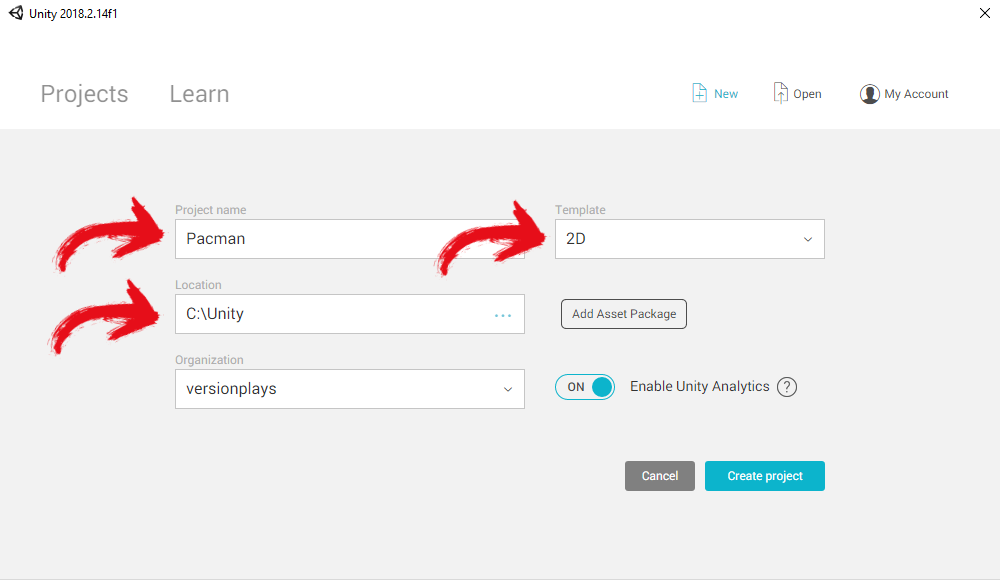Click the My Account label
1000x580 pixels.
[916, 94]
